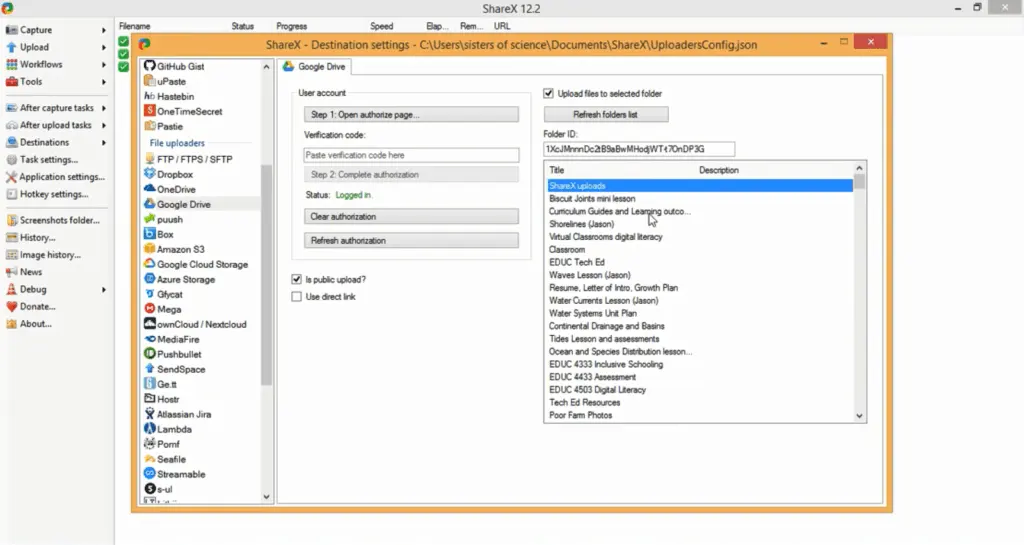Select the ShareX uploads folder row
The height and width of the screenshot is (545, 1024).
[x=700, y=186]
